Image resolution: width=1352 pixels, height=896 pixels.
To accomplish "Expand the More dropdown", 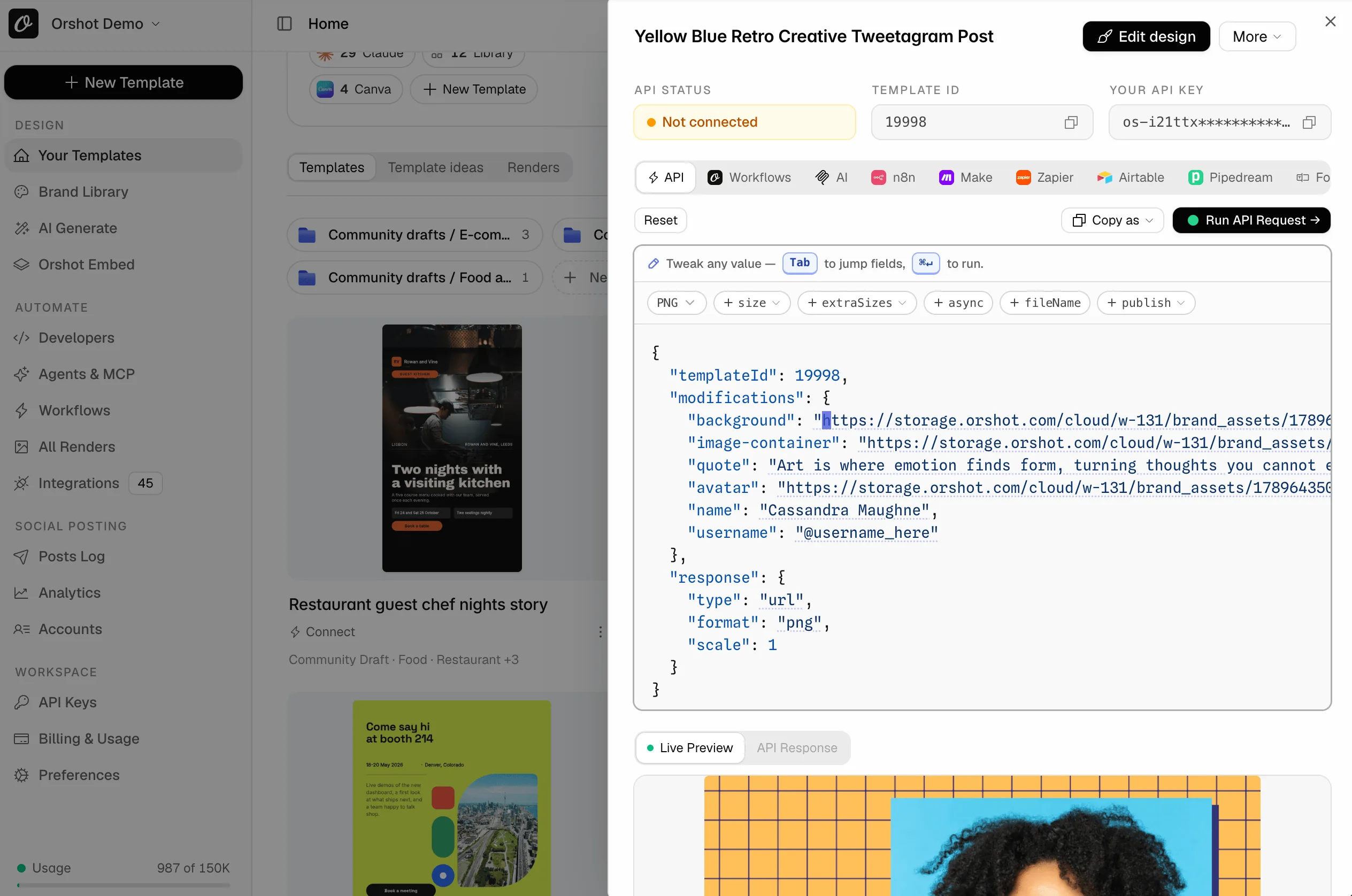I will [1256, 36].
